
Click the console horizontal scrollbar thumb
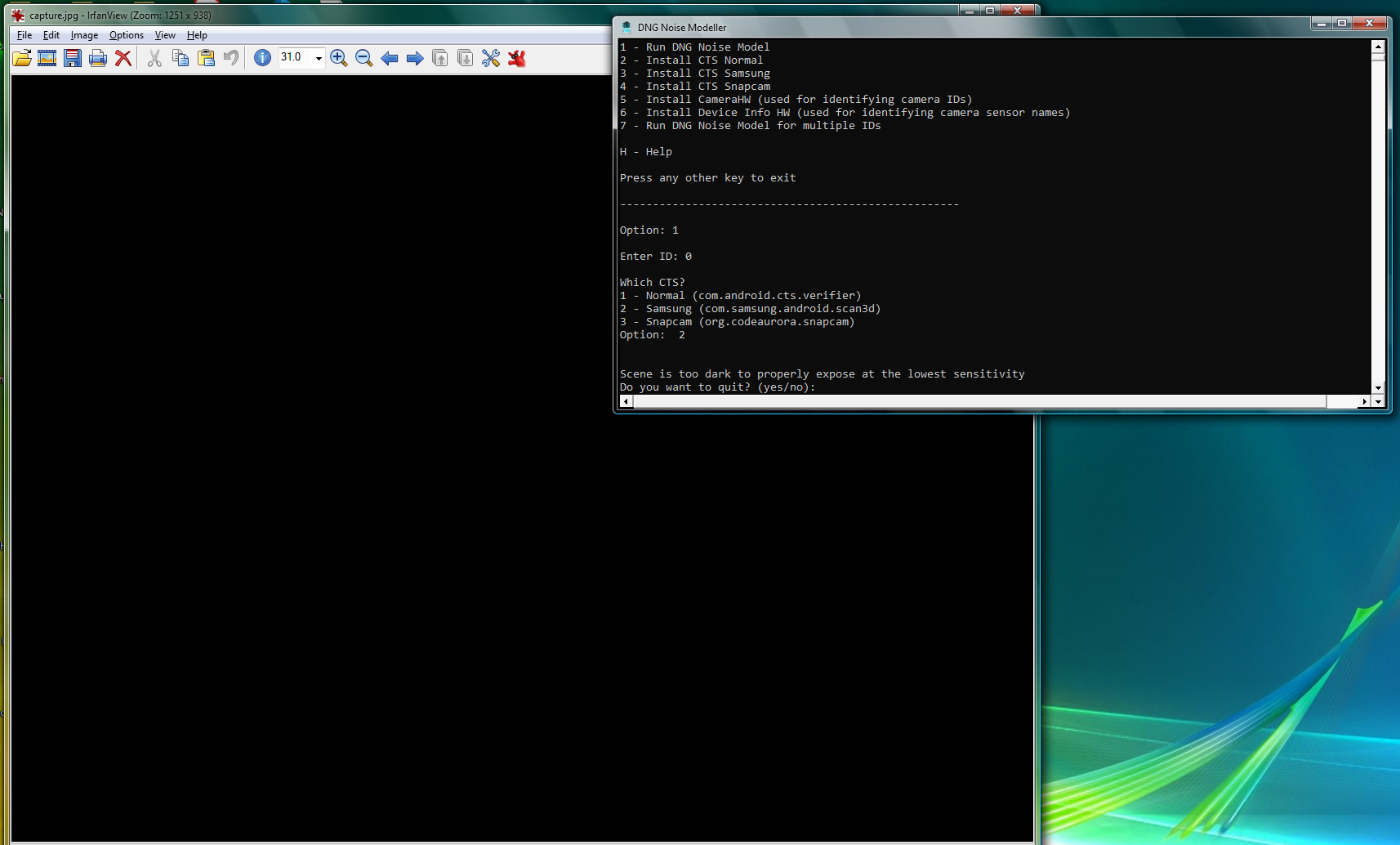[x=979, y=401]
